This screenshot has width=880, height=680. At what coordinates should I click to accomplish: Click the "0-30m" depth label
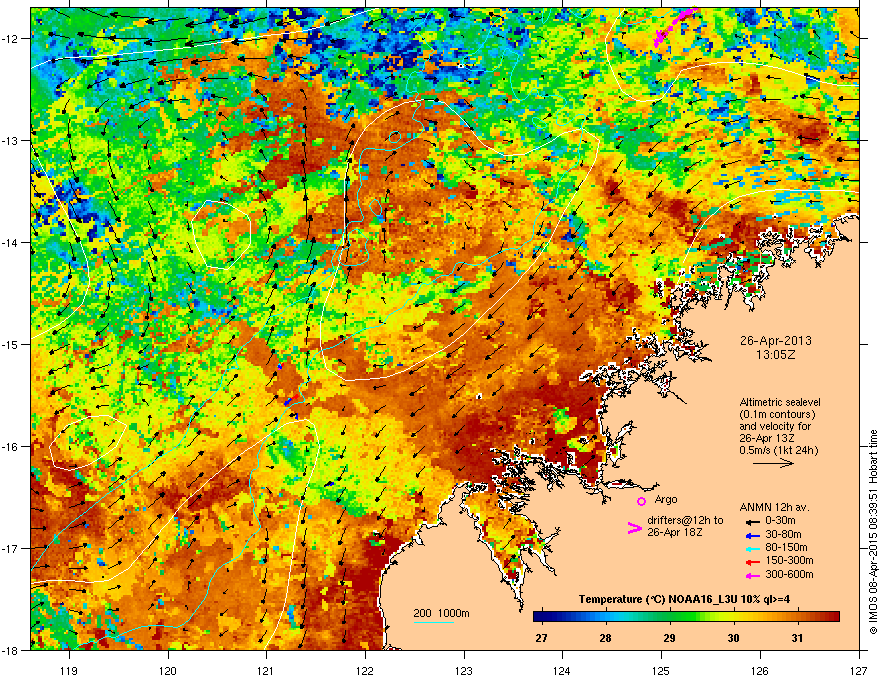781,521
